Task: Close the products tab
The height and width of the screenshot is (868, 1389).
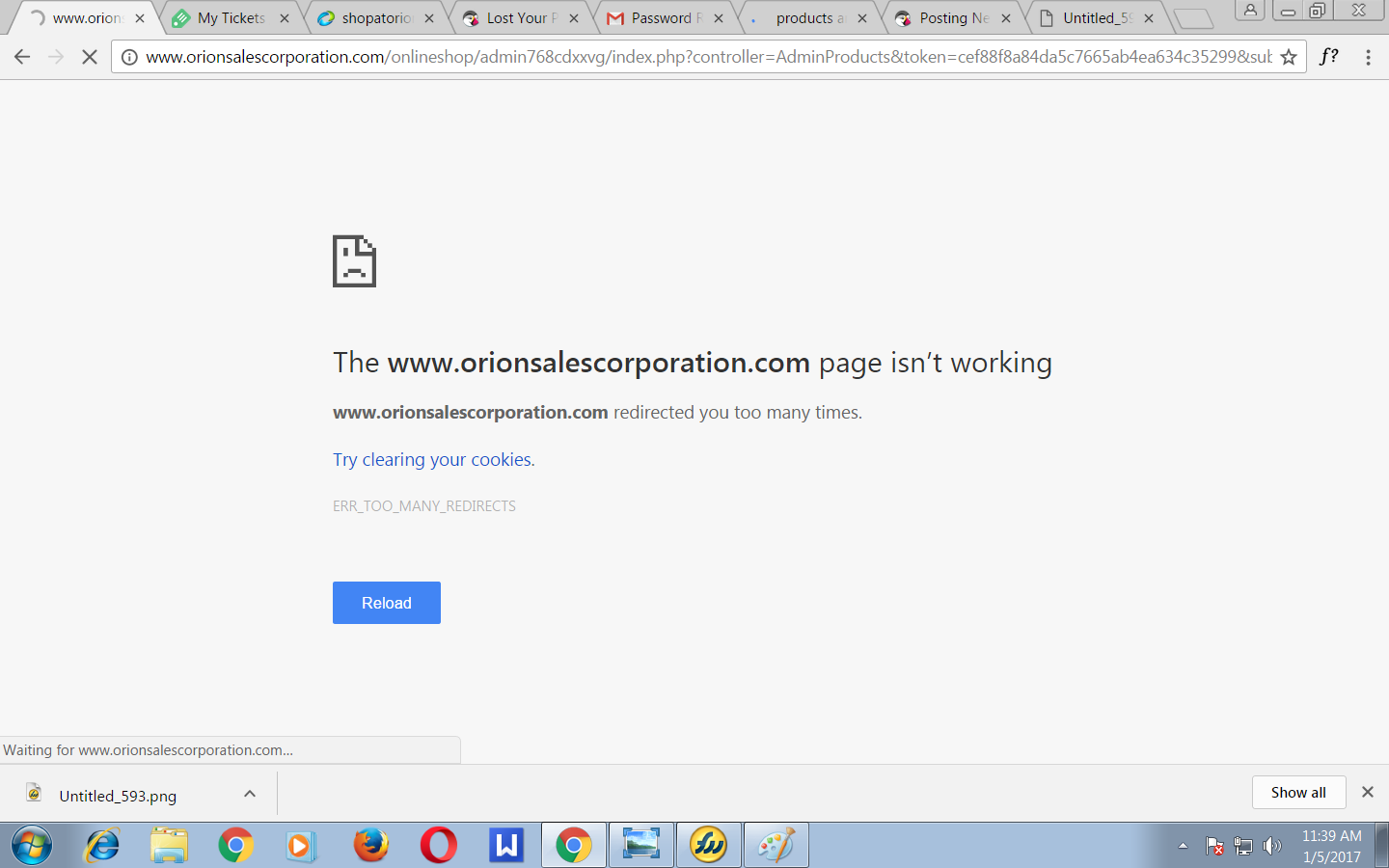Action: 862,18
